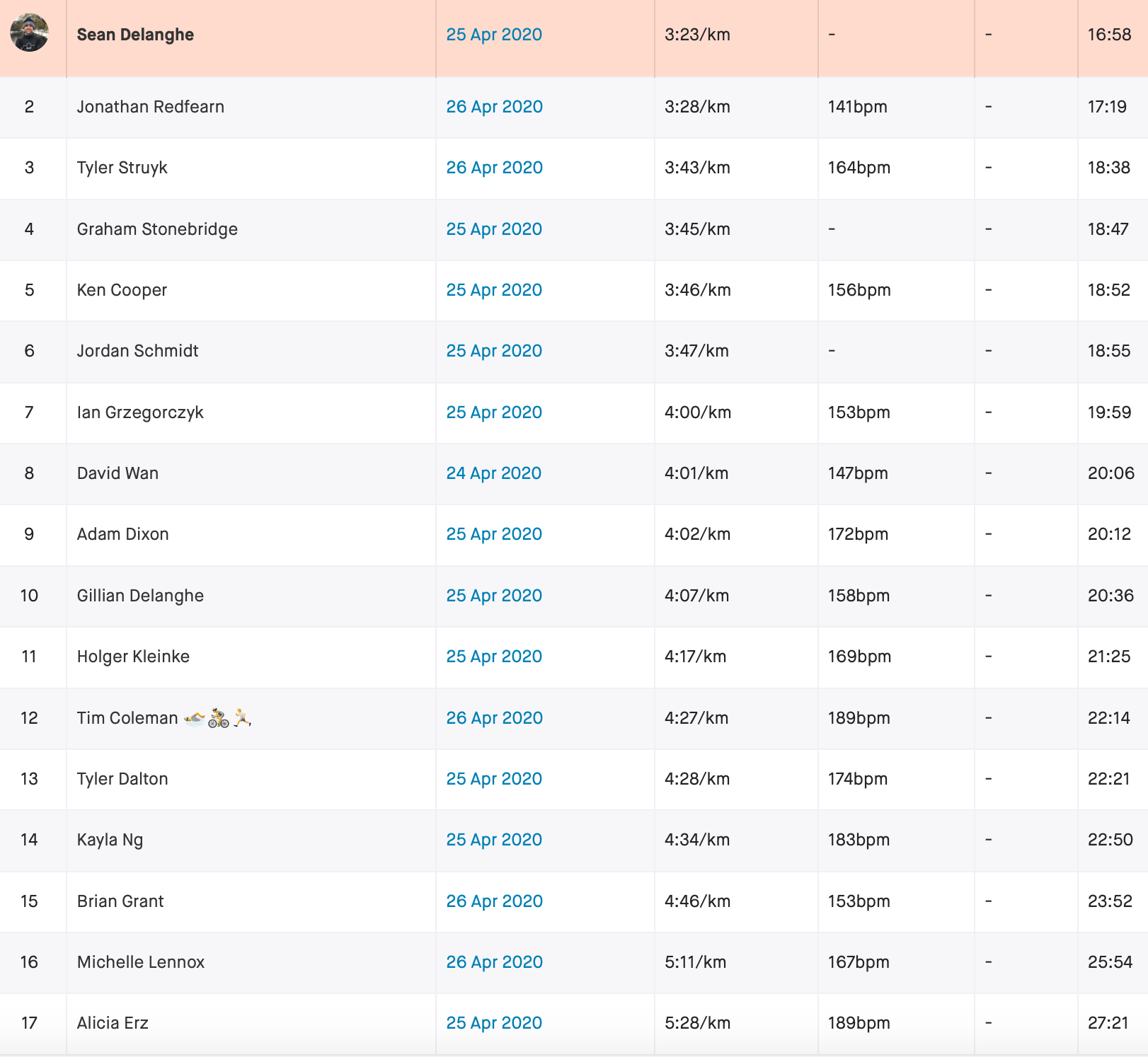Select the 172bpm heart rate
This screenshot has width=1148, height=1057.
tap(859, 534)
